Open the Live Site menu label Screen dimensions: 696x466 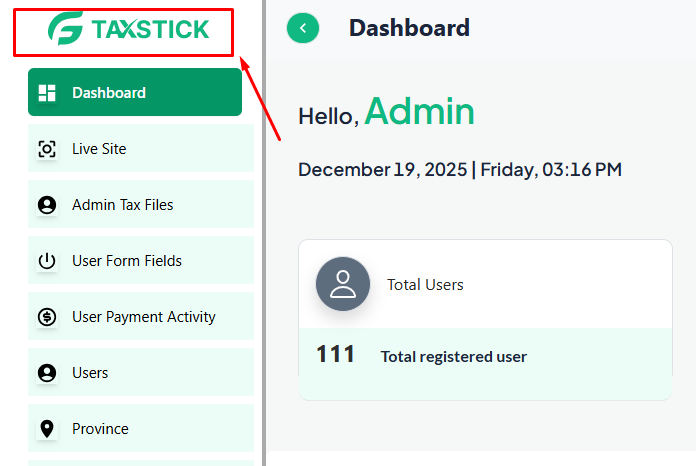coord(99,149)
